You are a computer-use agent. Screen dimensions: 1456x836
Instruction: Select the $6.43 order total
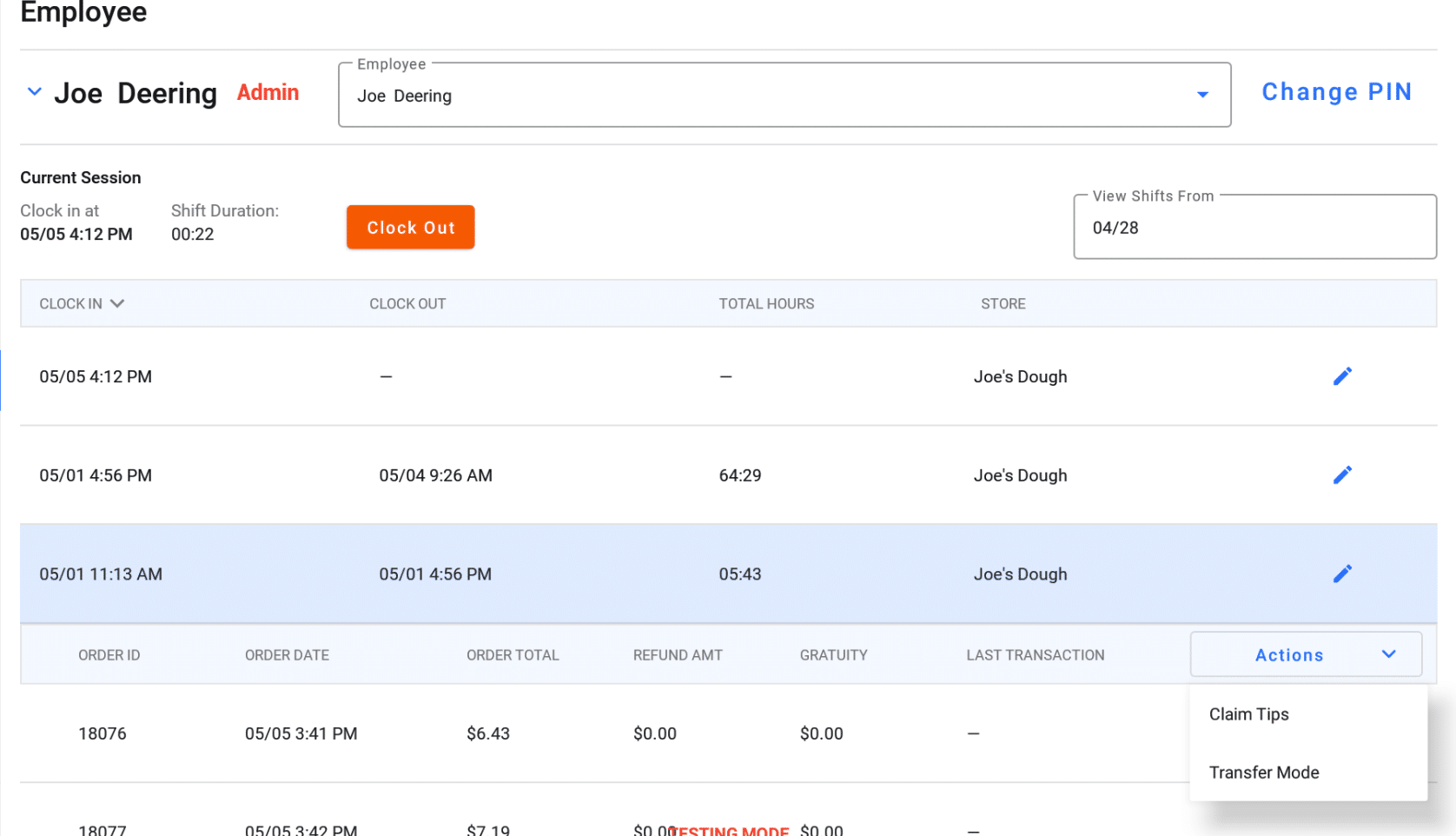click(x=488, y=733)
